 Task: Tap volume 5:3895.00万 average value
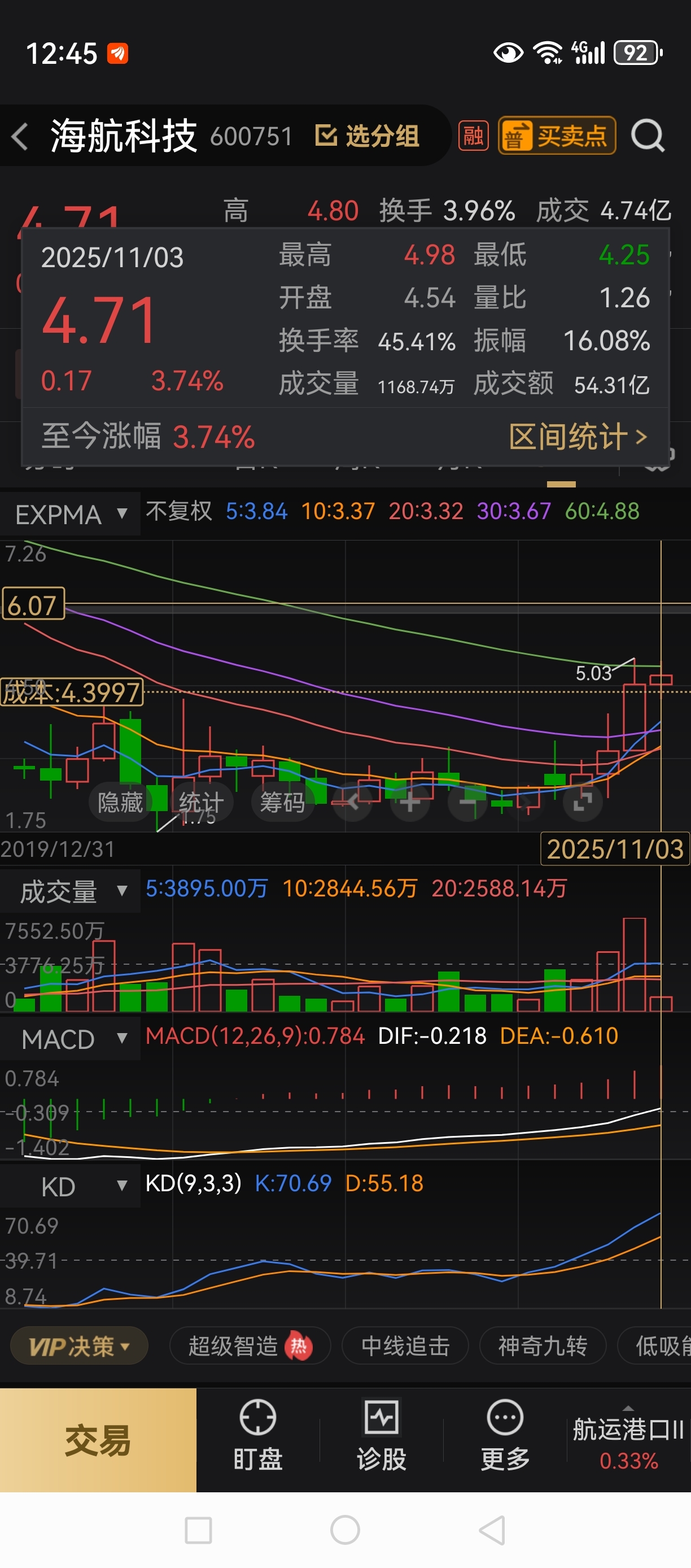click(x=207, y=888)
